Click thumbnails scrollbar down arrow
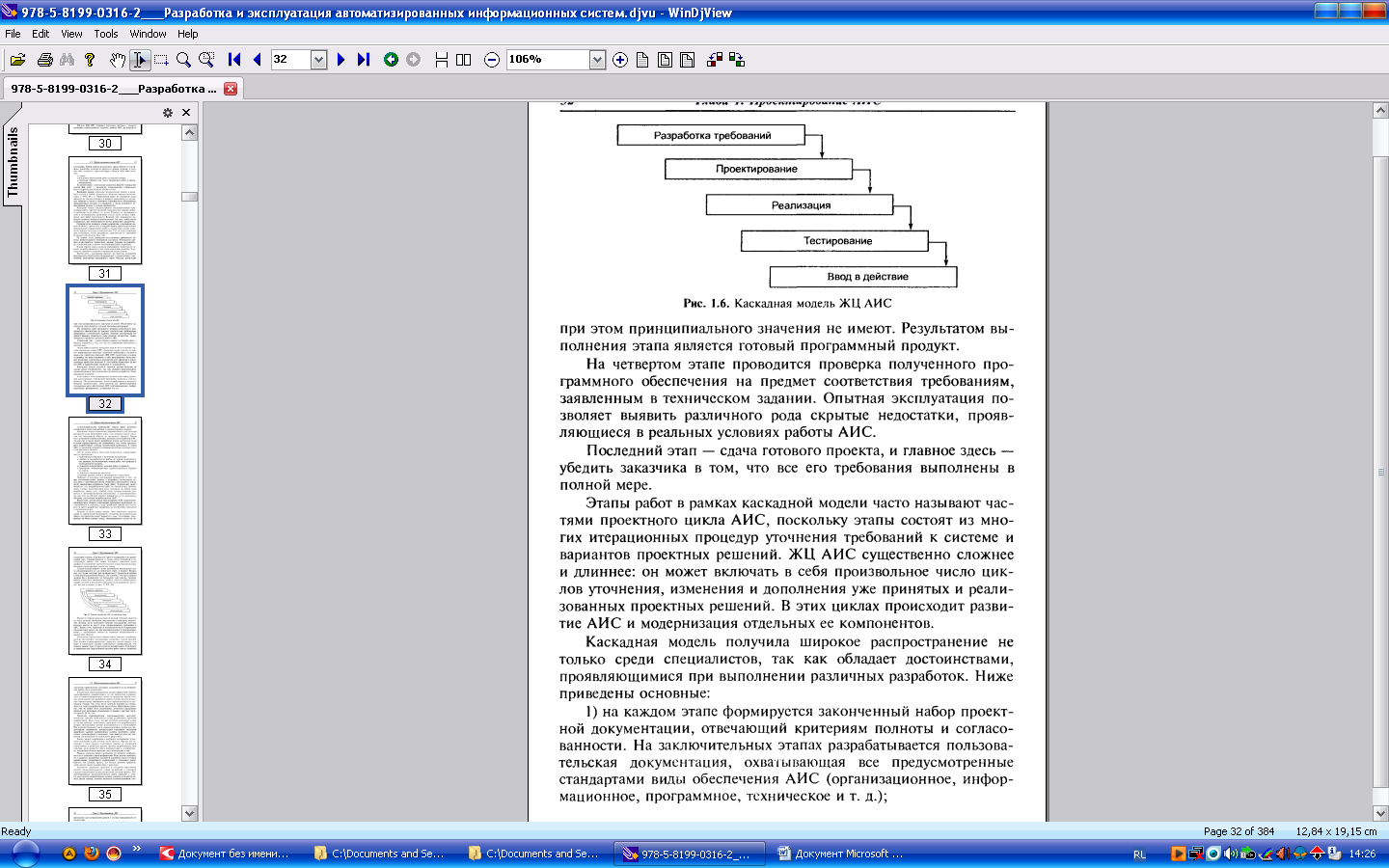 tap(190, 813)
